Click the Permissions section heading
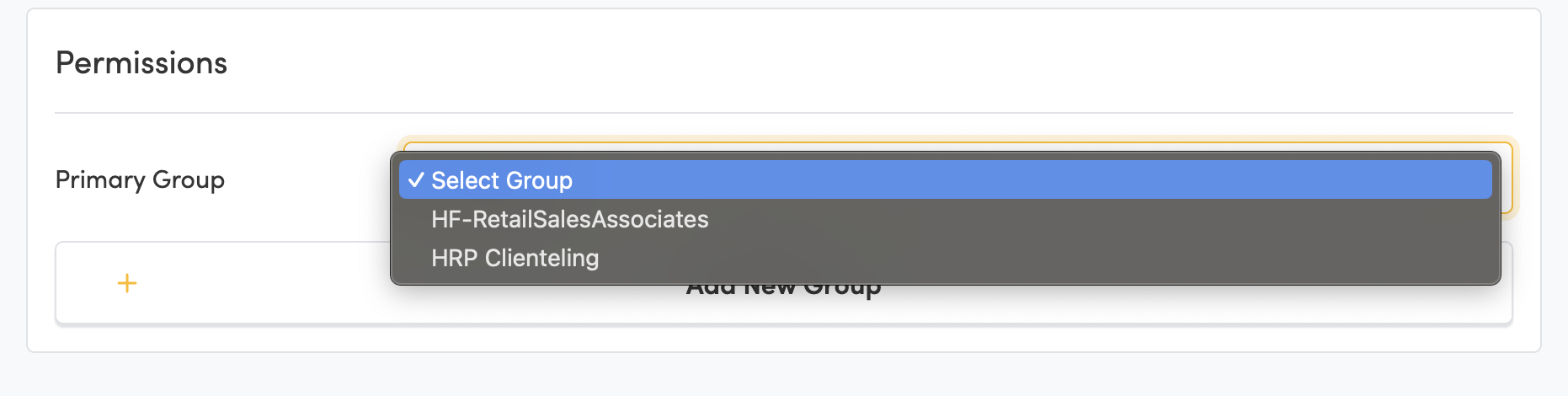Viewport: 1568px width, 396px height. click(141, 63)
